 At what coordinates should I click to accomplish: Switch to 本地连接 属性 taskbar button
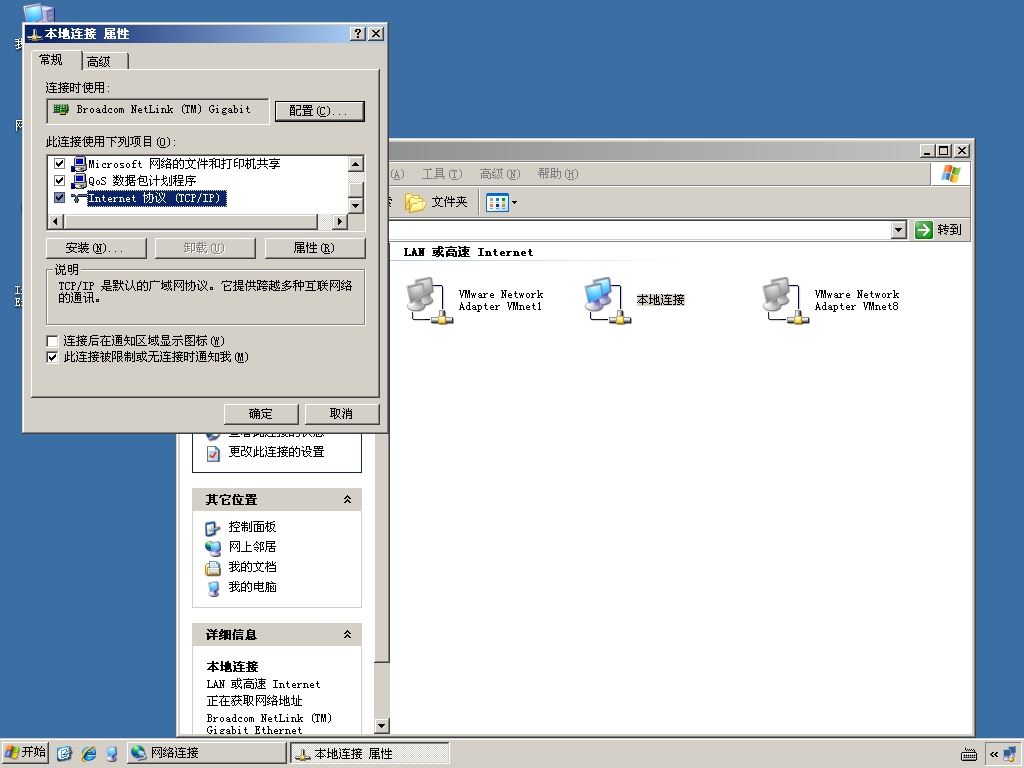click(370, 754)
